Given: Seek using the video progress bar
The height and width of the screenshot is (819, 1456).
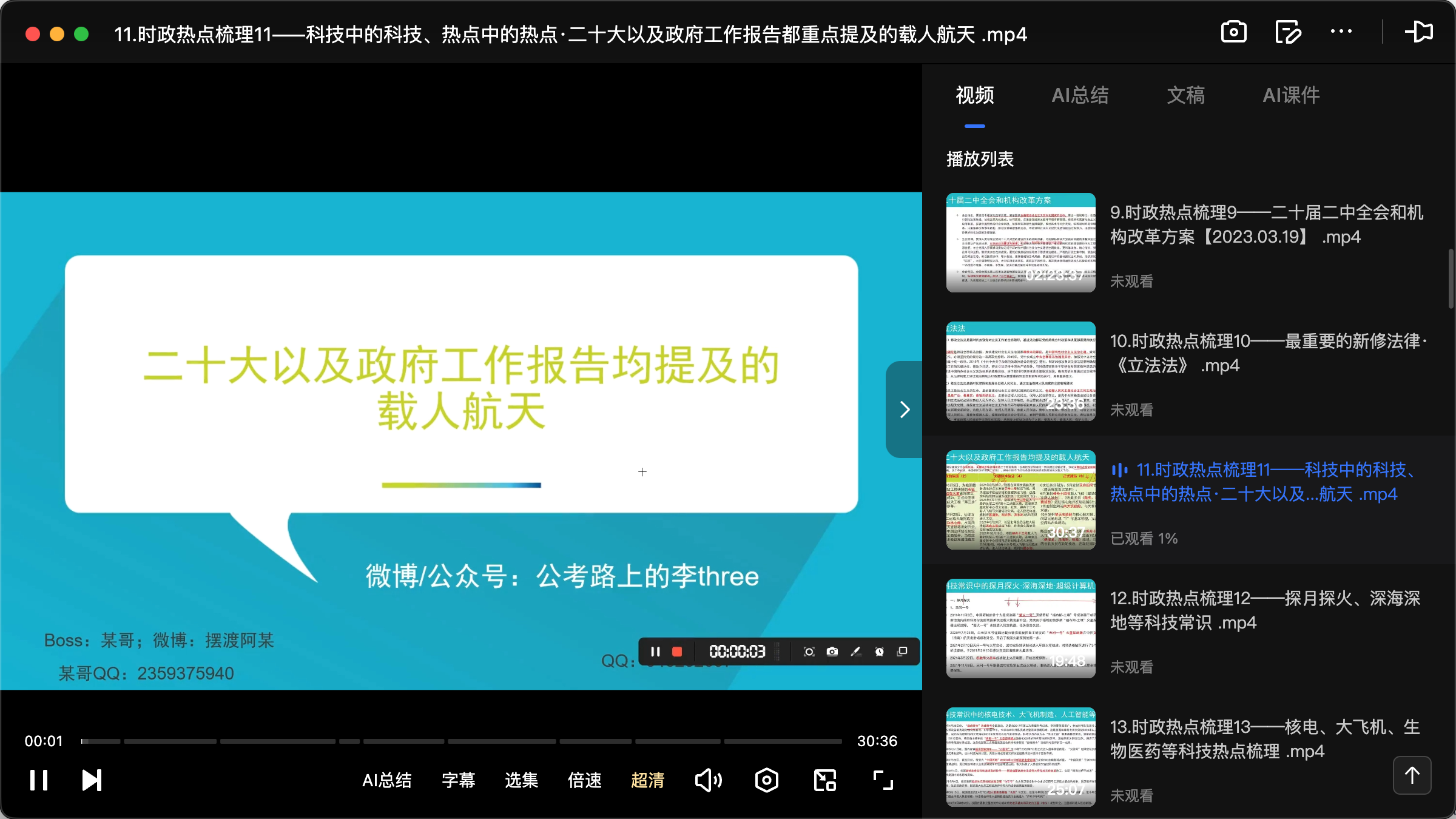Looking at the screenshot, I should click(x=461, y=741).
